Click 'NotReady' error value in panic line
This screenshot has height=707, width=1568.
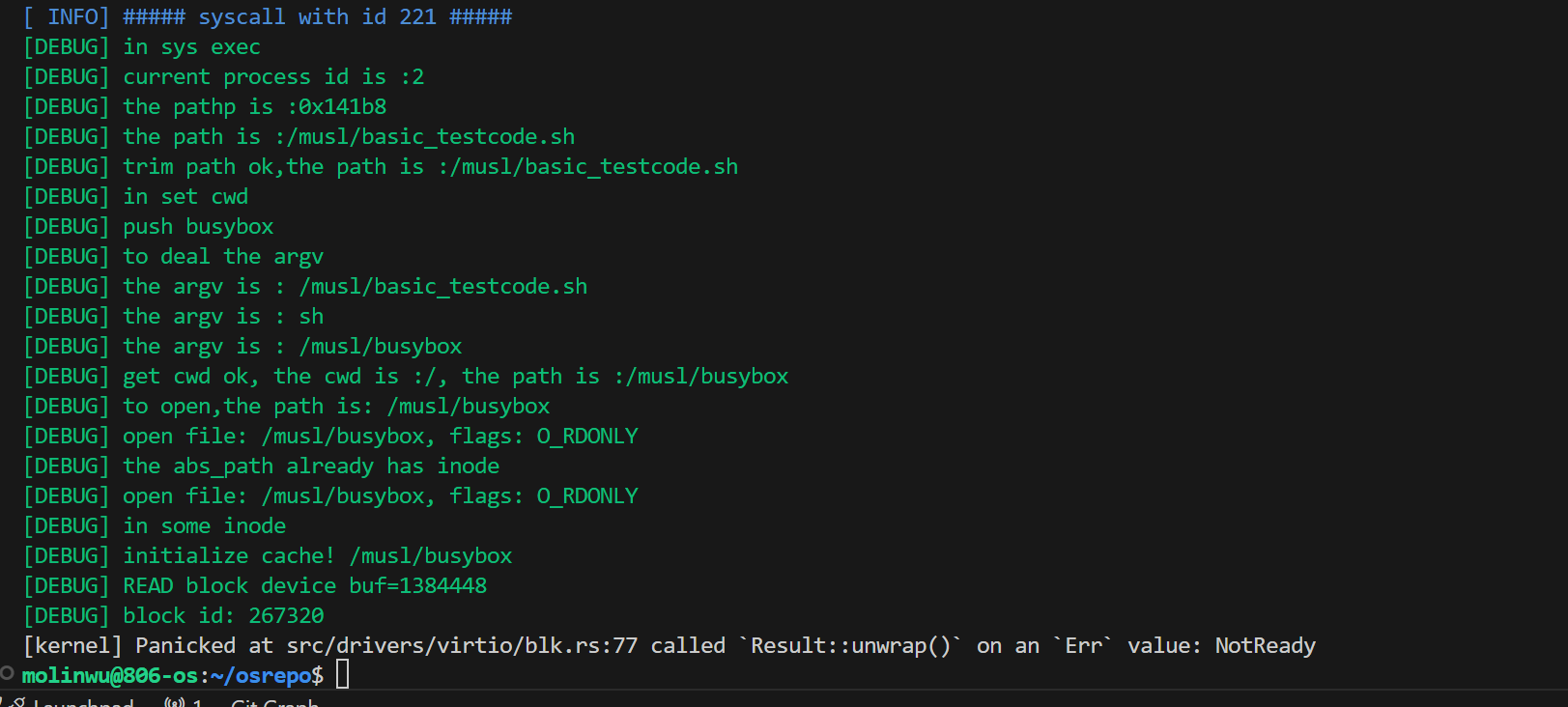pos(1265,645)
